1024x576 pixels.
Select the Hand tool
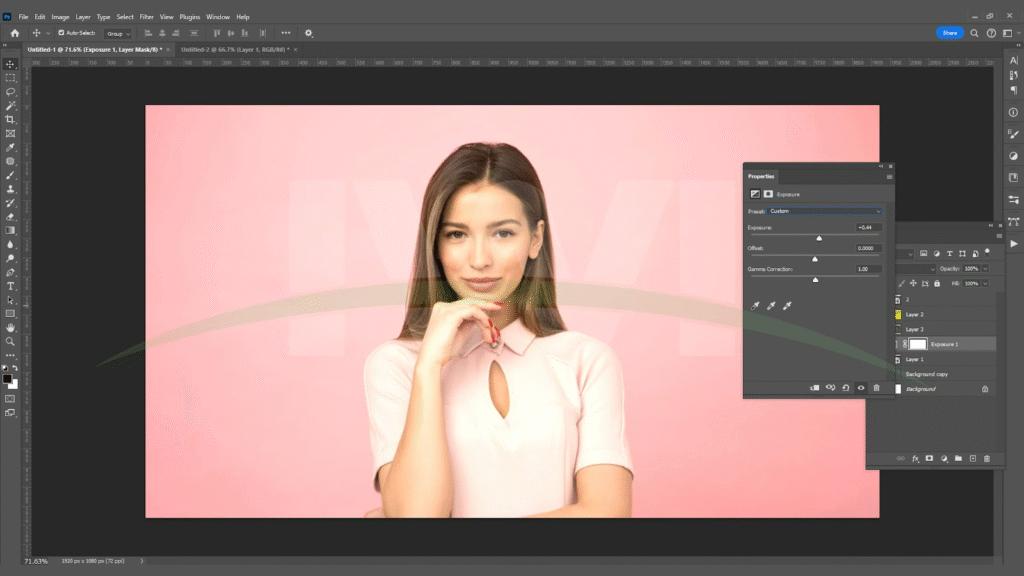pos(11,327)
